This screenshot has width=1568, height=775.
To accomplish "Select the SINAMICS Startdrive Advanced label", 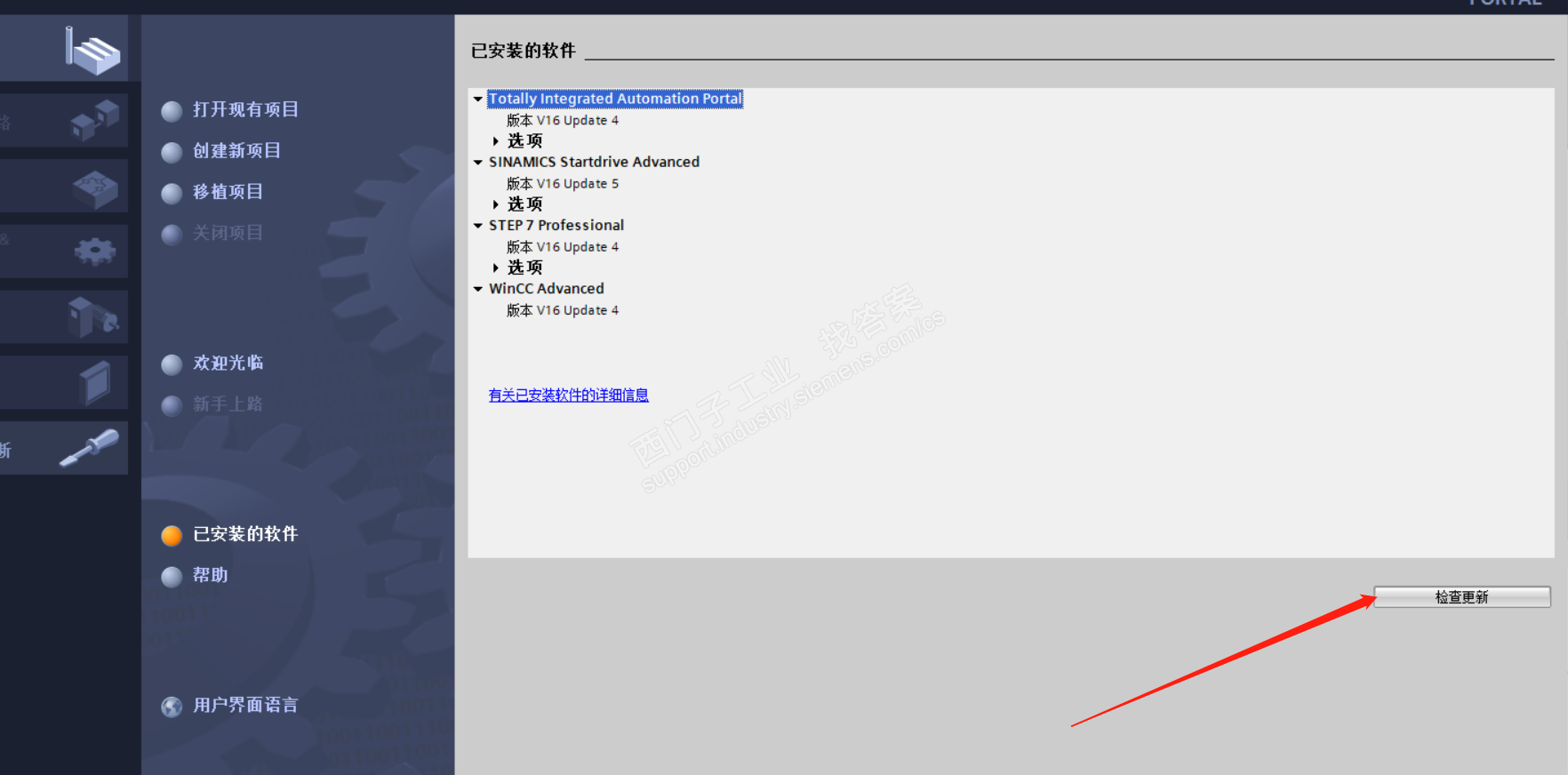I will 594,162.
